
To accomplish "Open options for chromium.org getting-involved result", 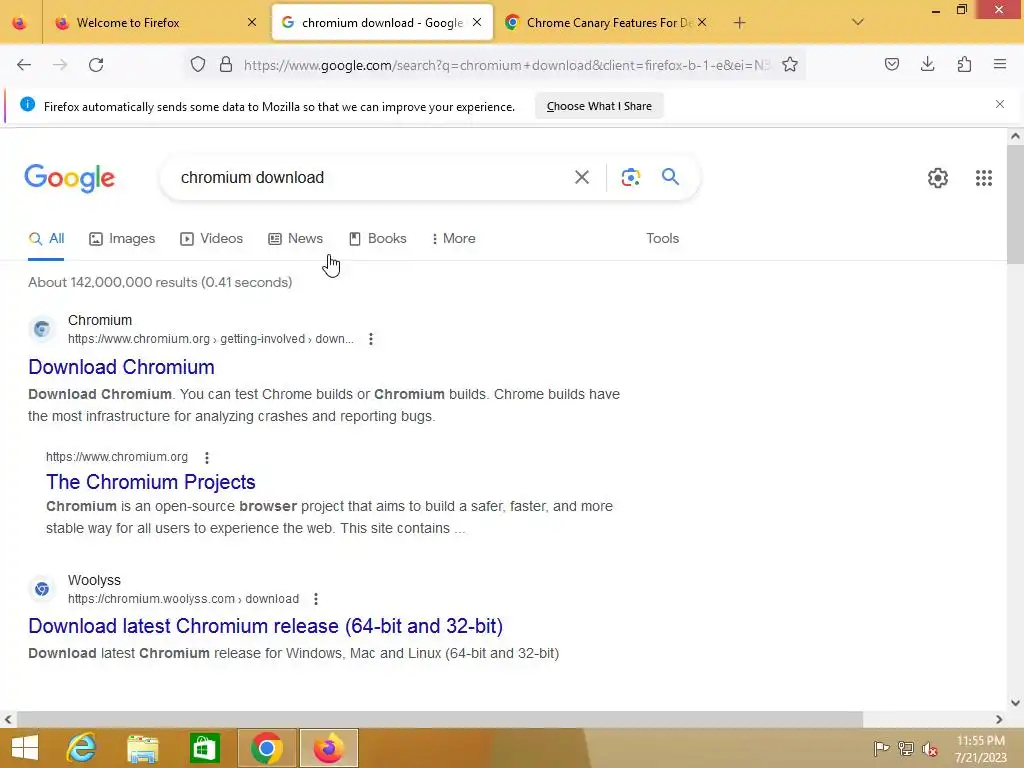I will click(371, 339).
